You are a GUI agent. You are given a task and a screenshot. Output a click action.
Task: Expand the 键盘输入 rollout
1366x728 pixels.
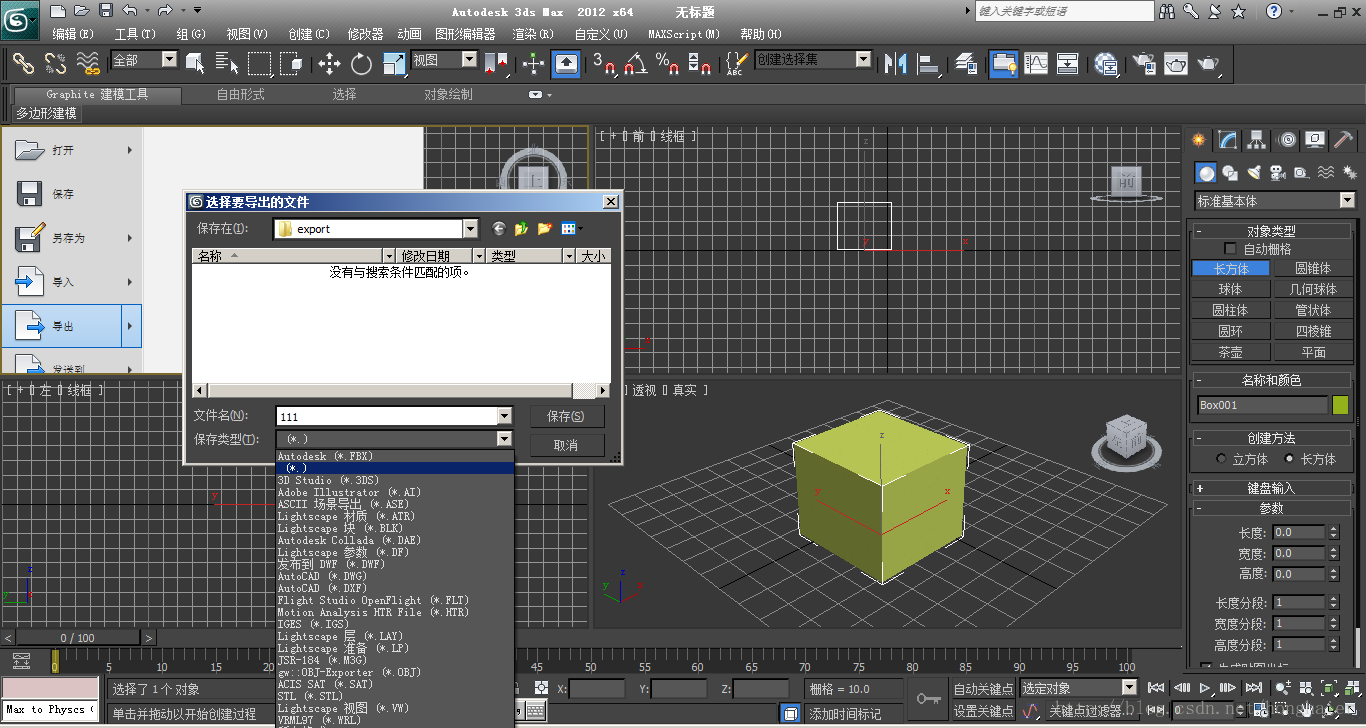[1271, 488]
